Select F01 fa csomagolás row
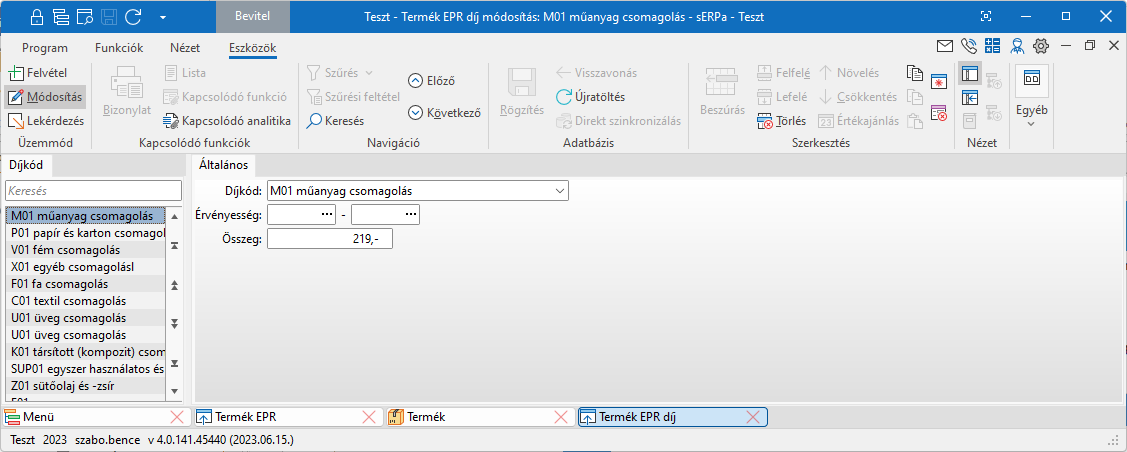The height and width of the screenshot is (452, 1127). (86, 284)
